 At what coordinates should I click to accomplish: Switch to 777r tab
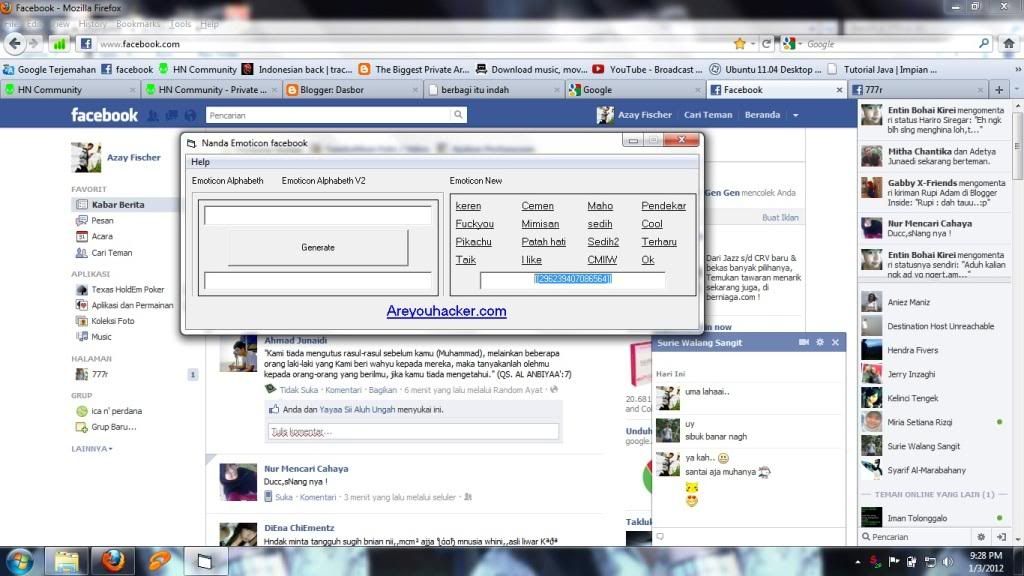coord(918,89)
